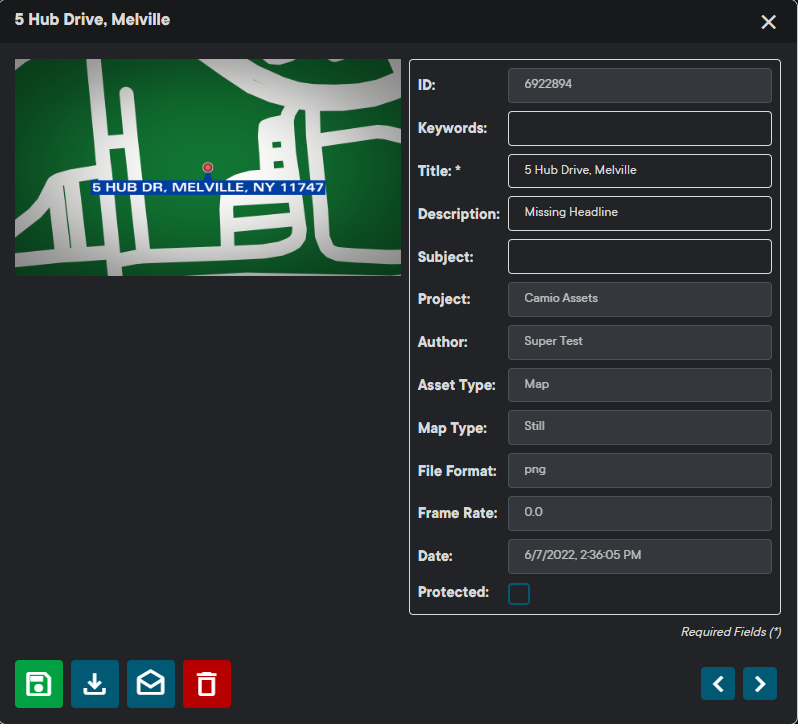798x724 pixels.
Task: Go to previous asset arrow
Action: (718, 683)
